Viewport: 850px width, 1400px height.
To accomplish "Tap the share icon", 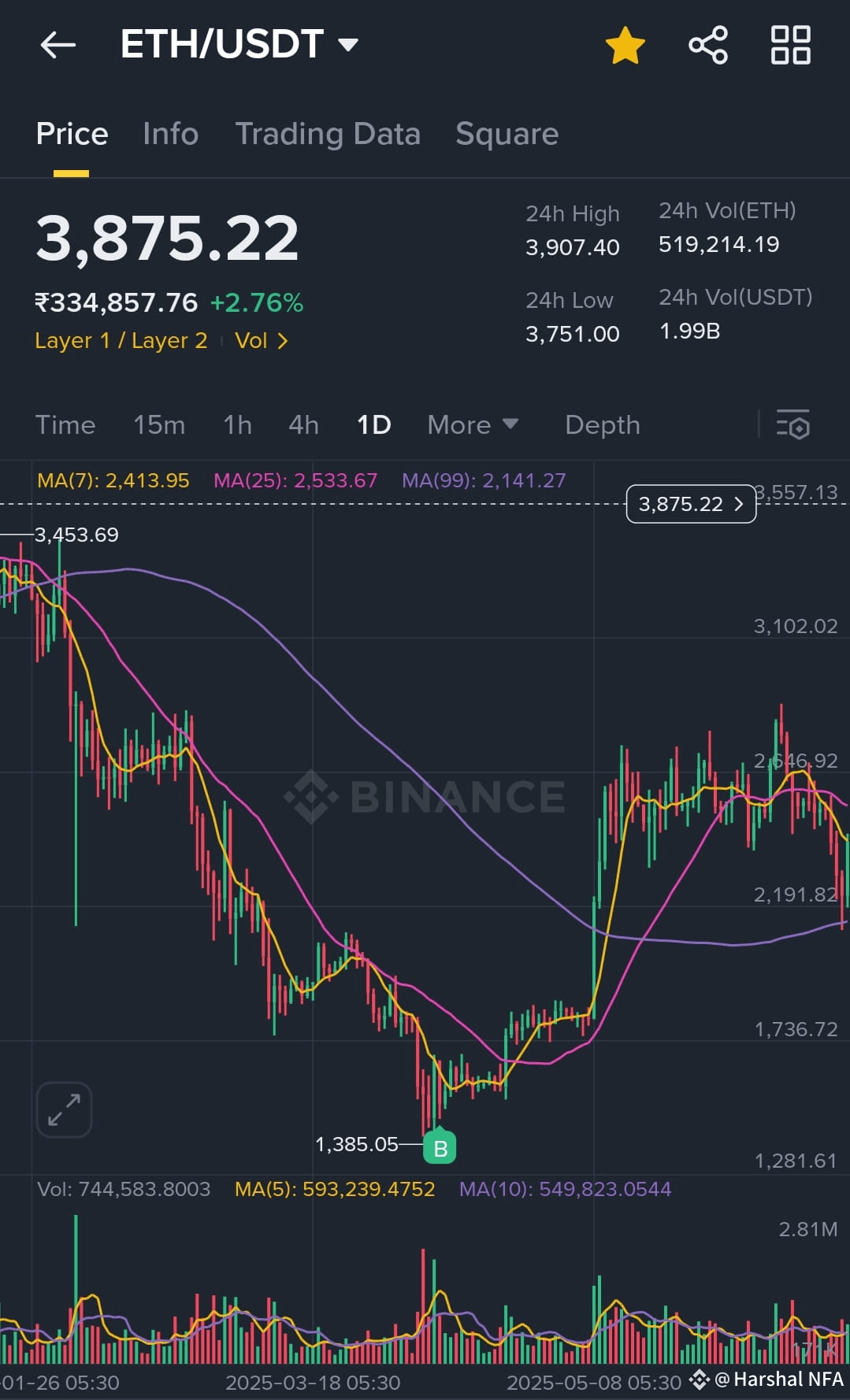I will click(x=708, y=45).
